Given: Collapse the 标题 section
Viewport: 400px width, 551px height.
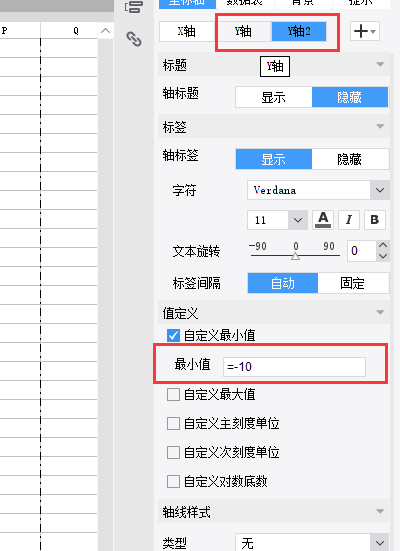Looking at the screenshot, I should coord(380,64).
